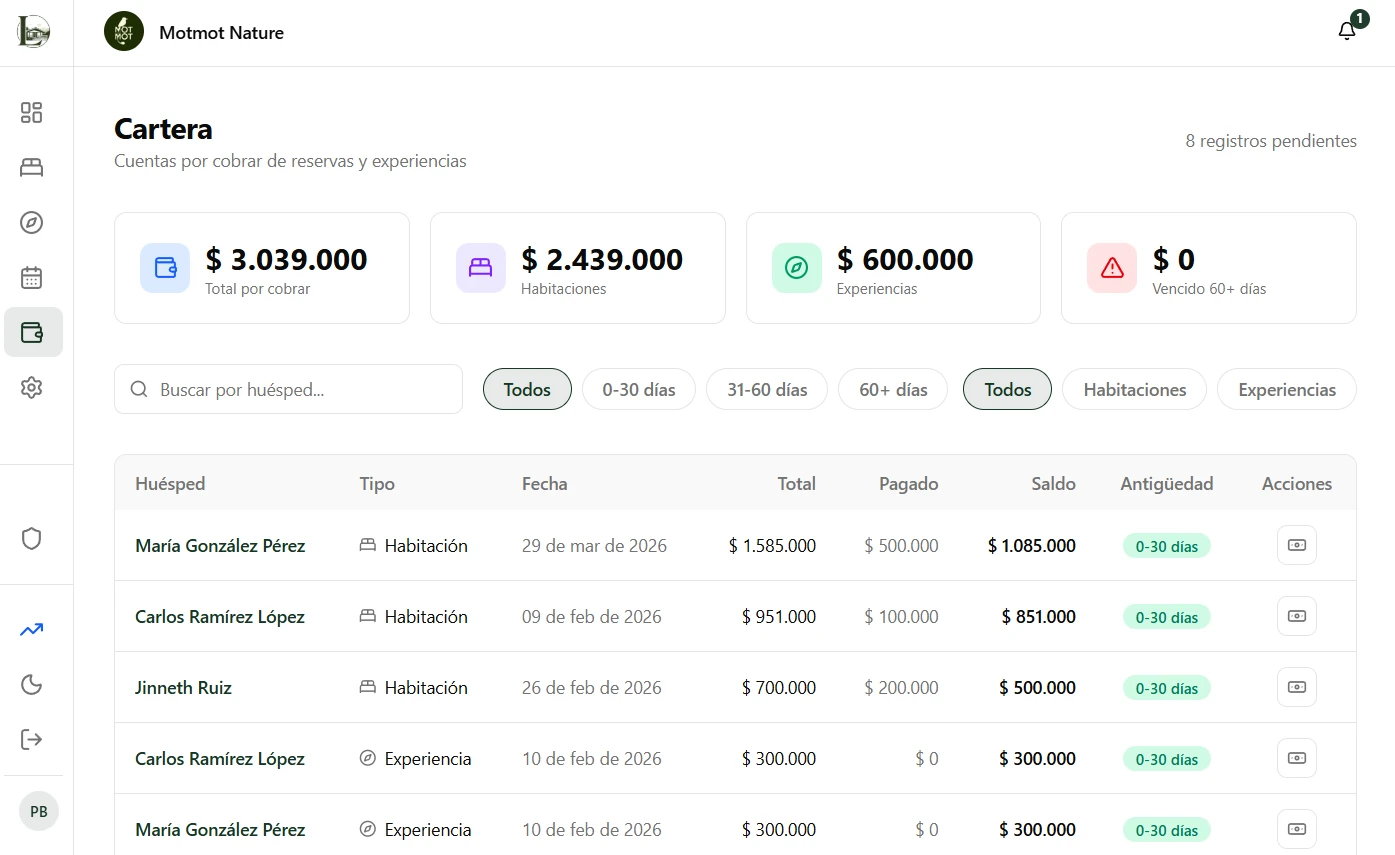Click the Buscar por huésped search field
1395x855 pixels.
[x=300, y=390]
